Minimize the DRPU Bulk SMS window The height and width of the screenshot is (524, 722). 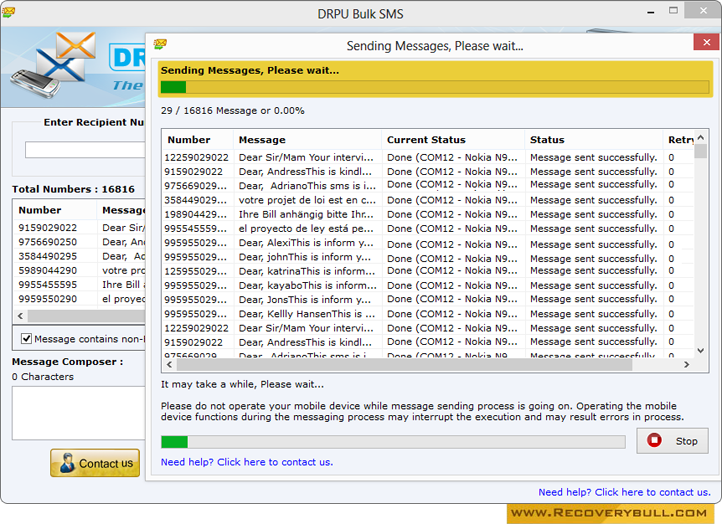pyautogui.click(x=651, y=12)
